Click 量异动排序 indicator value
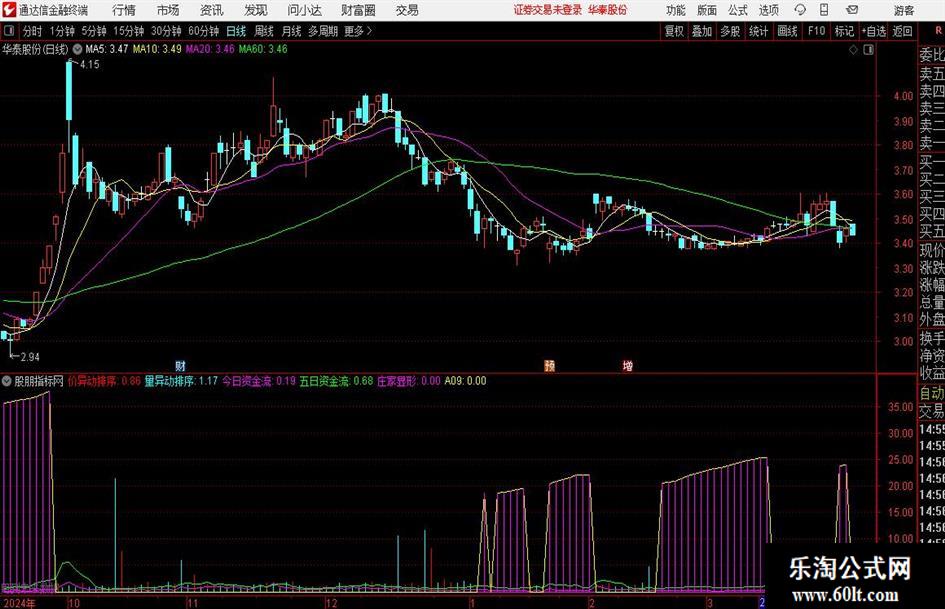This screenshot has width=945, height=609. coord(181,381)
